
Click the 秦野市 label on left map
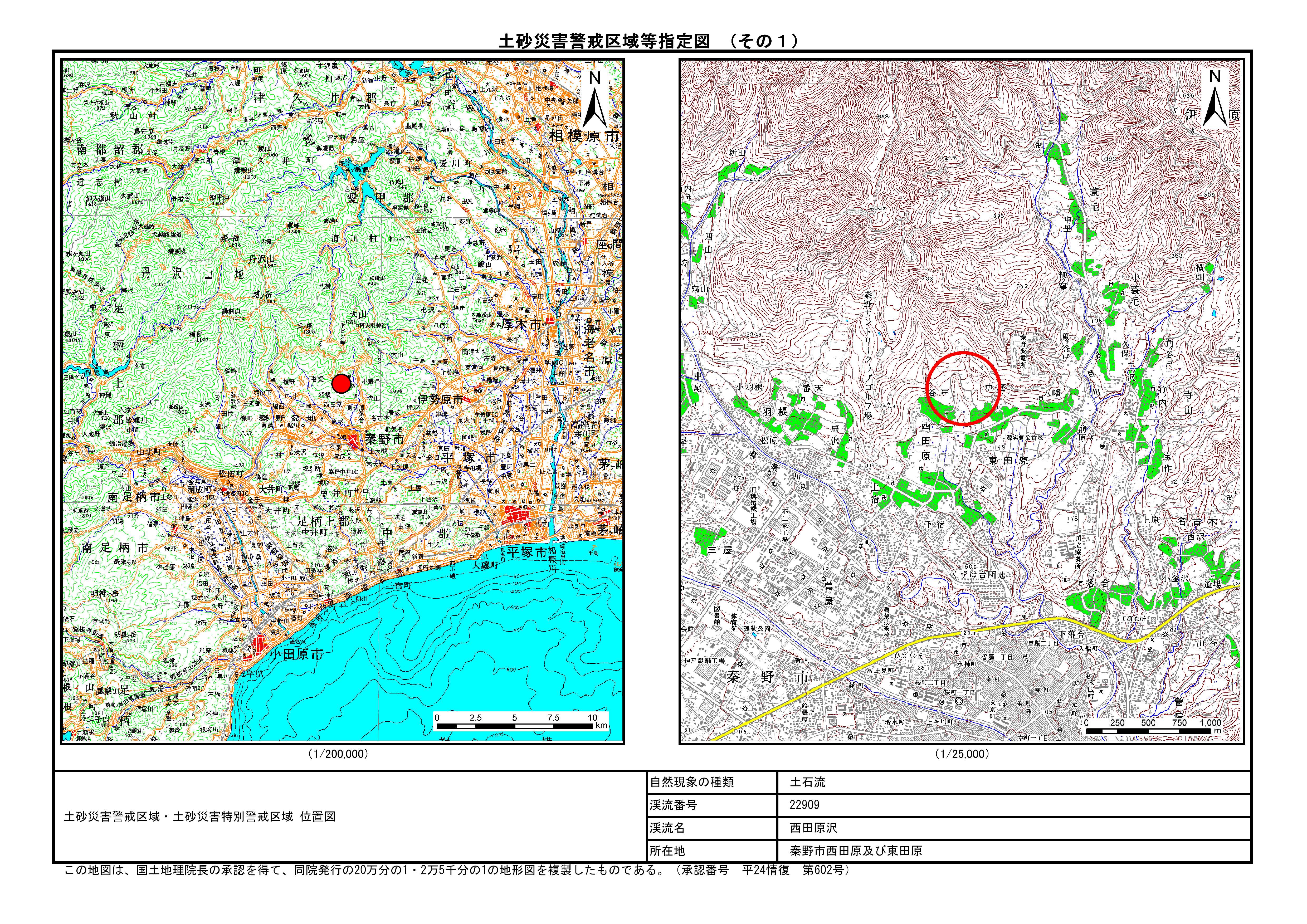384,439
